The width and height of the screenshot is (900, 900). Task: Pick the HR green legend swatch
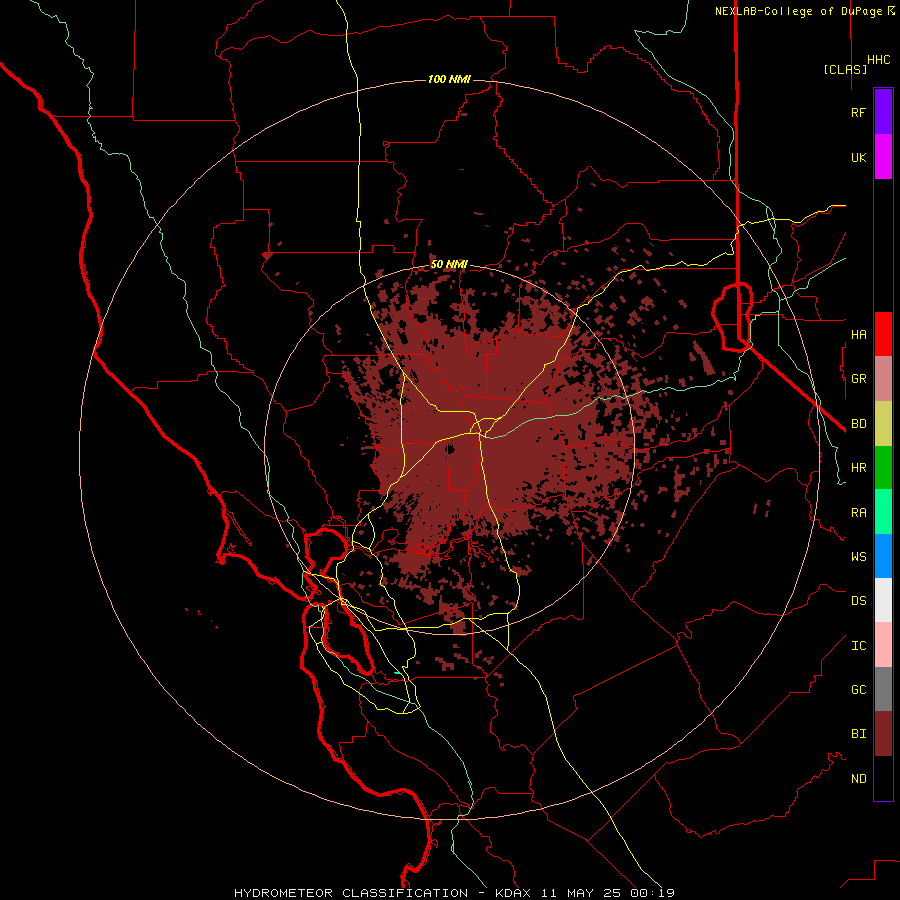883,468
